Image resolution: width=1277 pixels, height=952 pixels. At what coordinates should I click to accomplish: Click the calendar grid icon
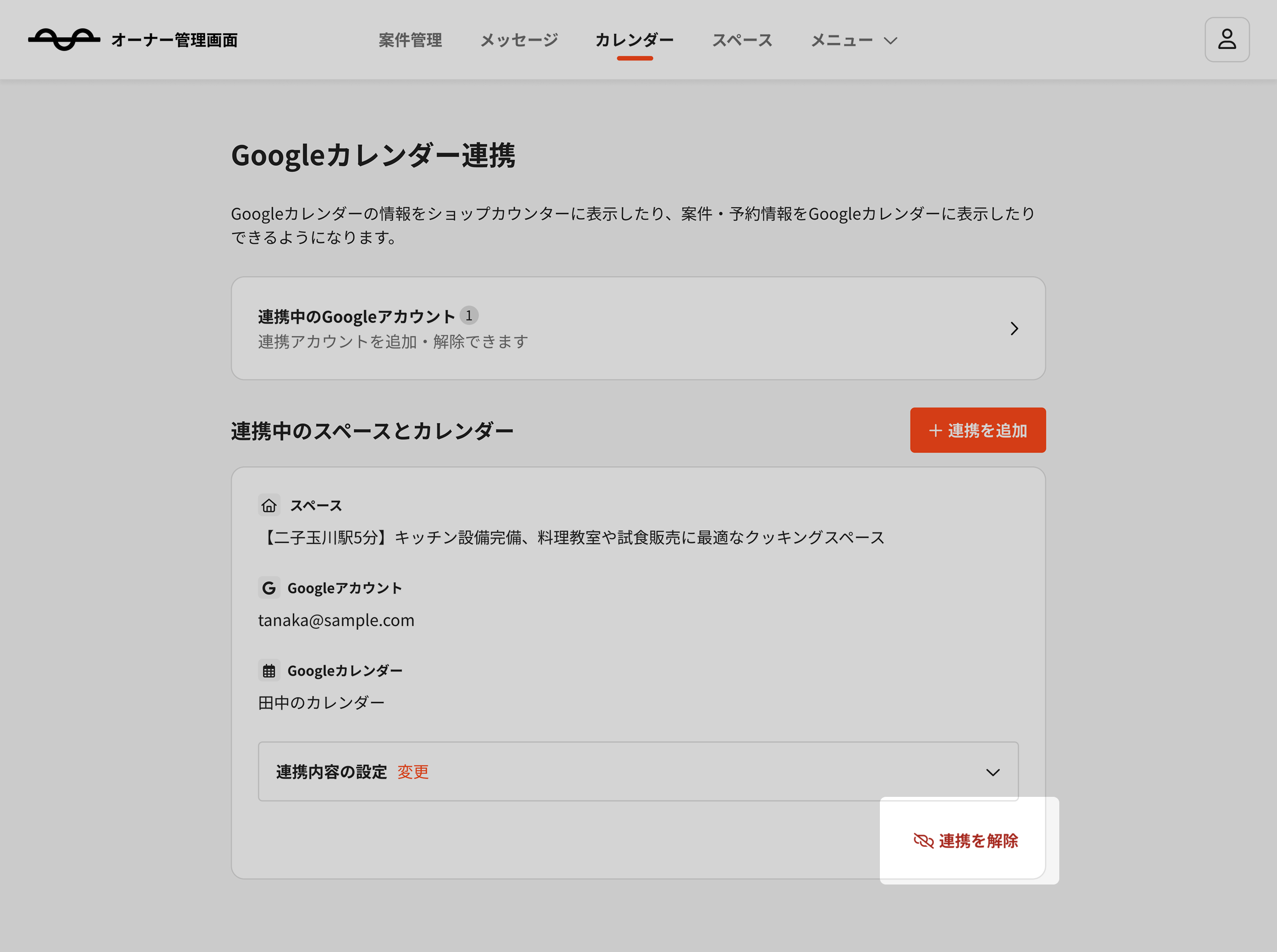(x=269, y=671)
